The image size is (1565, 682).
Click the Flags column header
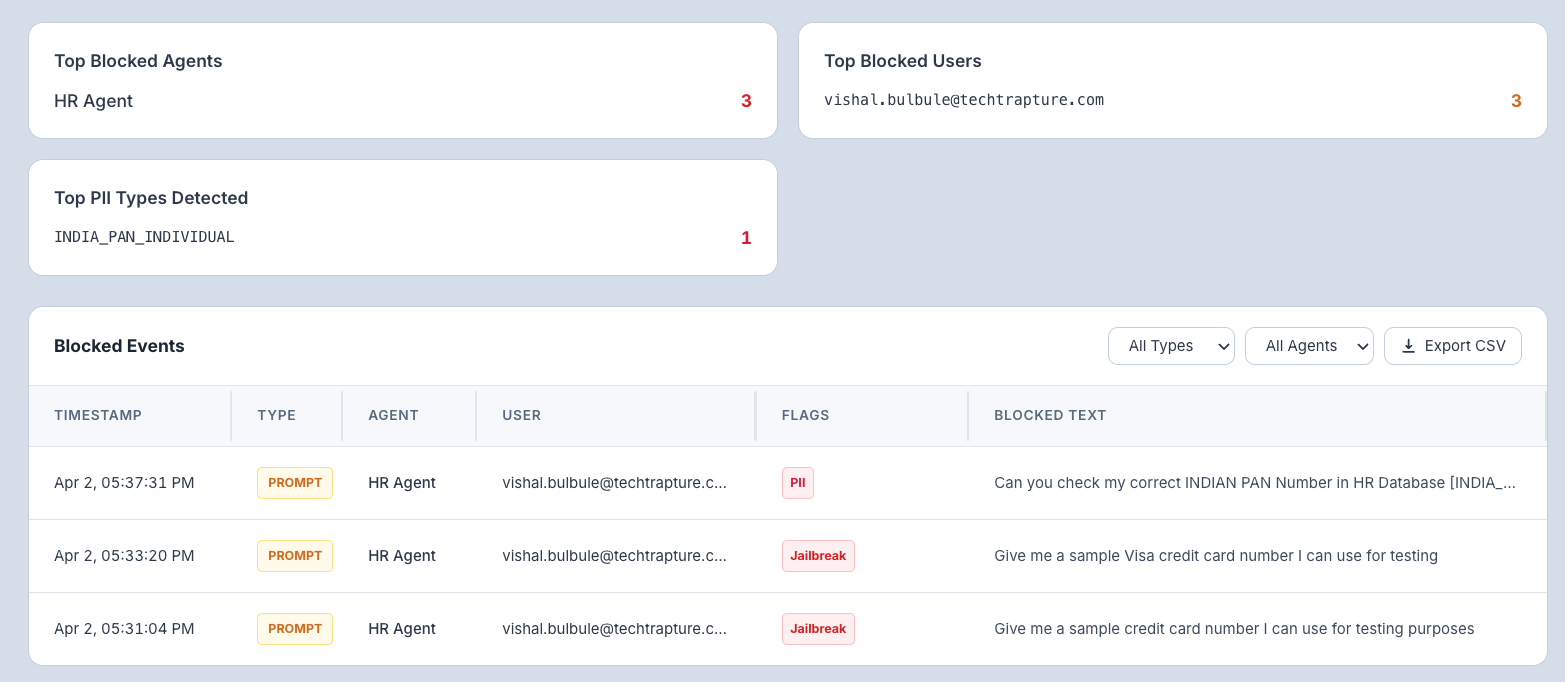(x=805, y=415)
